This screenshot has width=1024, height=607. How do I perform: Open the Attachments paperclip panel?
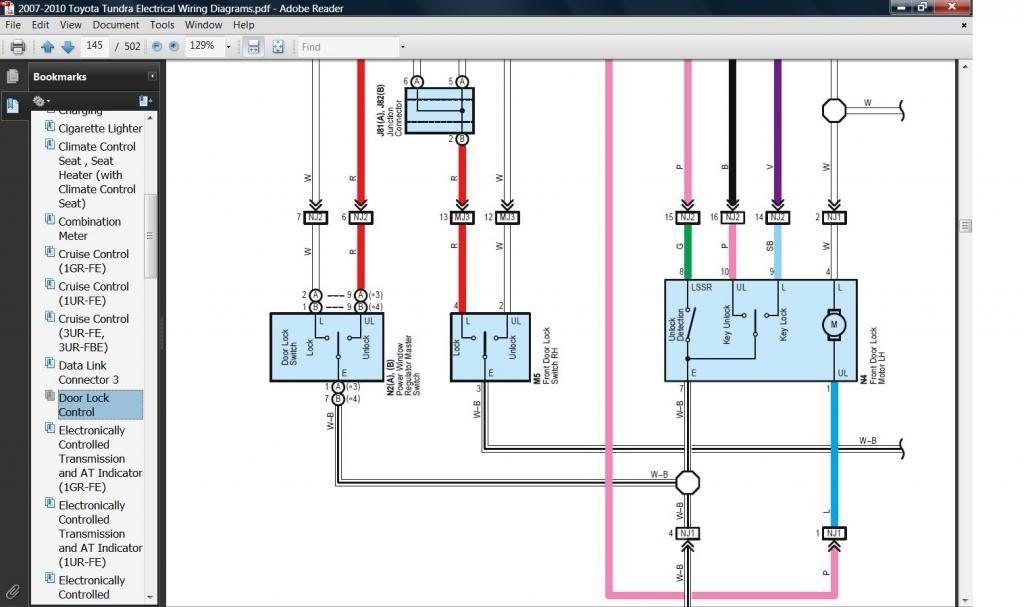tap(13, 591)
